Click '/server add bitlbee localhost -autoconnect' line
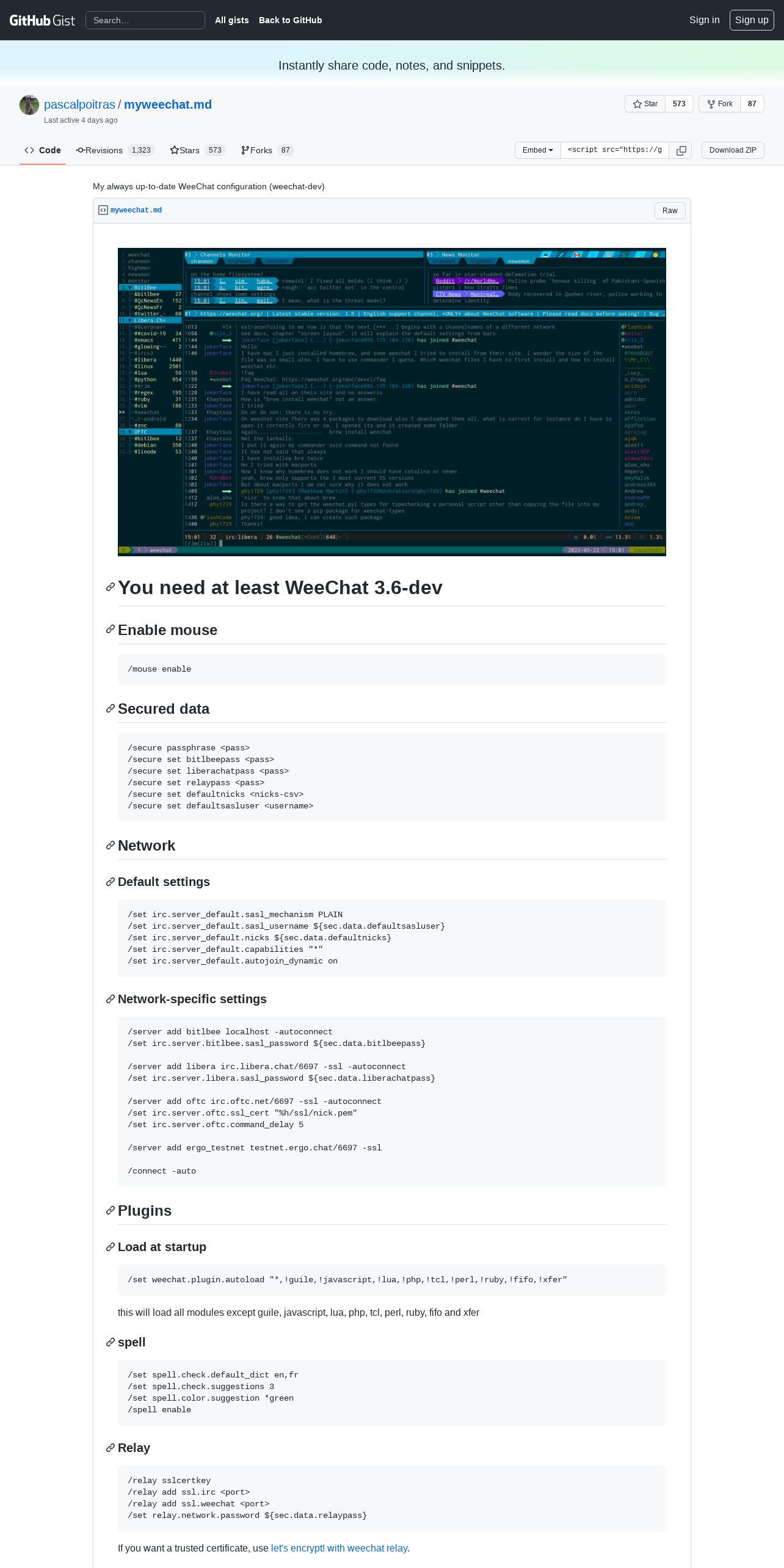The image size is (784, 1568). [230, 1032]
